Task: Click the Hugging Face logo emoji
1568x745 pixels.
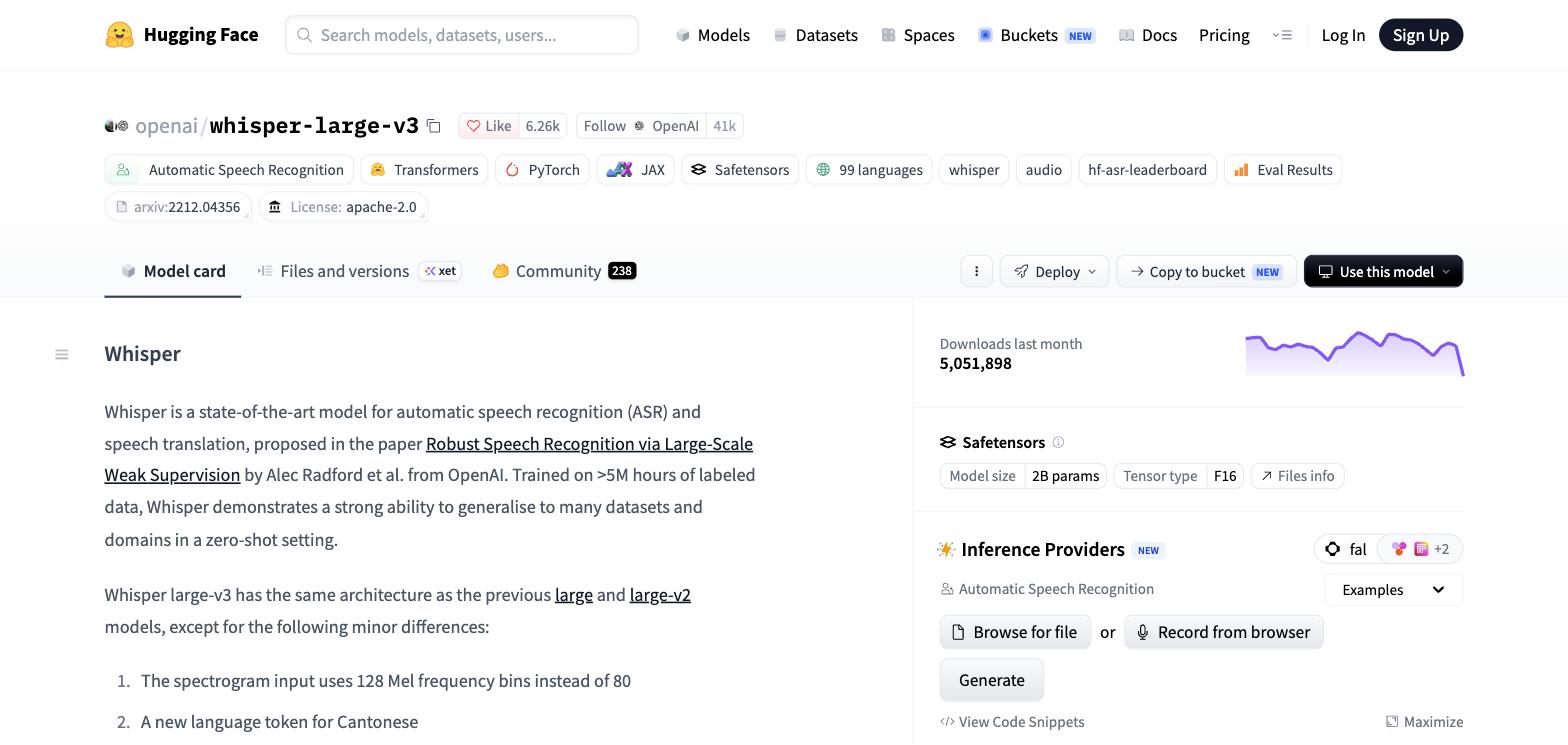Action: coord(119,35)
